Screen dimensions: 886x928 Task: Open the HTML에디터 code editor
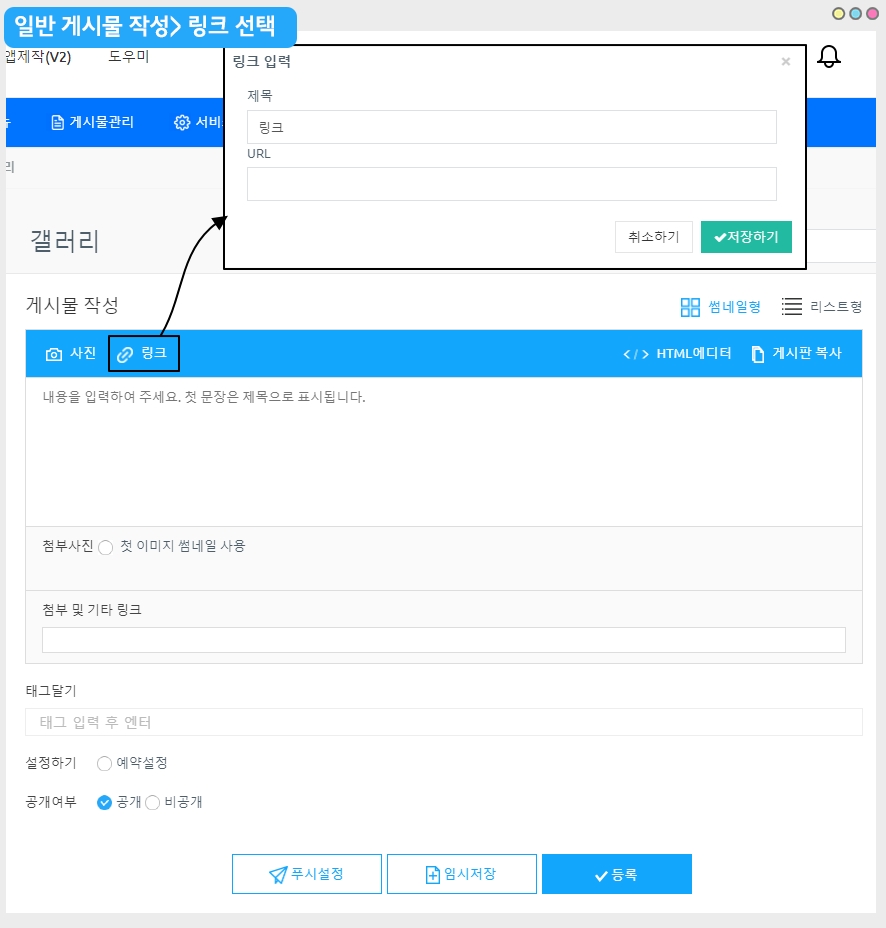pyautogui.click(x=677, y=353)
